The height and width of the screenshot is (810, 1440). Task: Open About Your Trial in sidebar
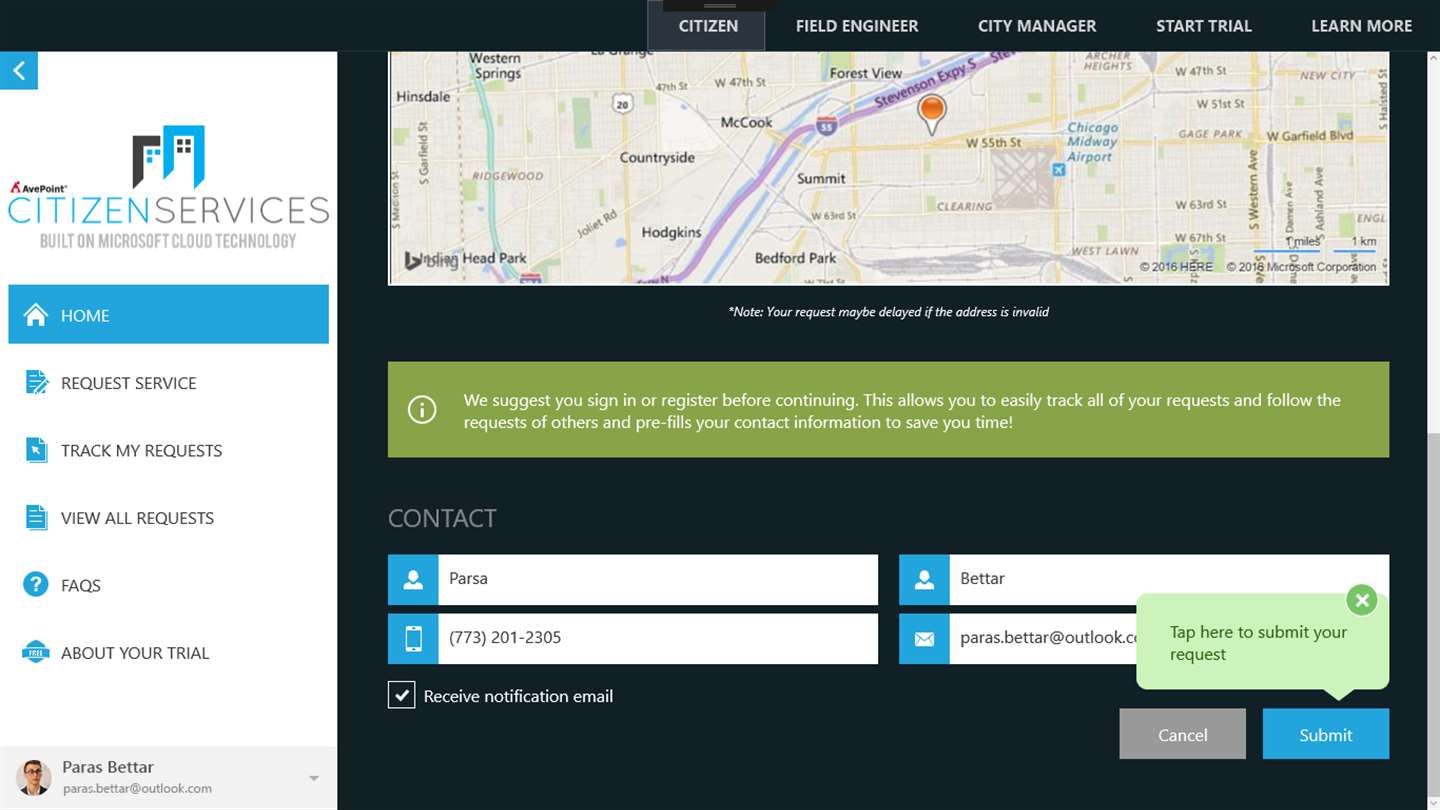pyautogui.click(x=168, y=653)
